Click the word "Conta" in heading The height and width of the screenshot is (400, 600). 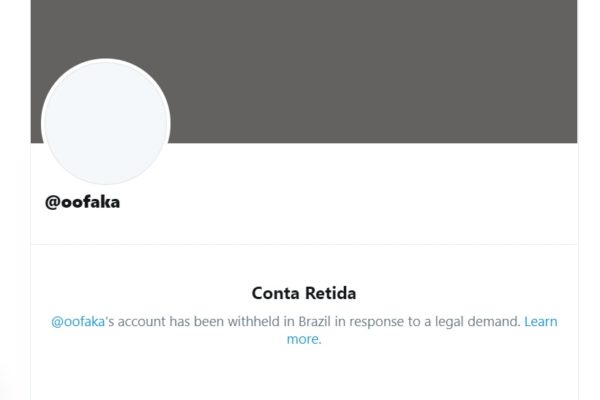click(276, 293)
